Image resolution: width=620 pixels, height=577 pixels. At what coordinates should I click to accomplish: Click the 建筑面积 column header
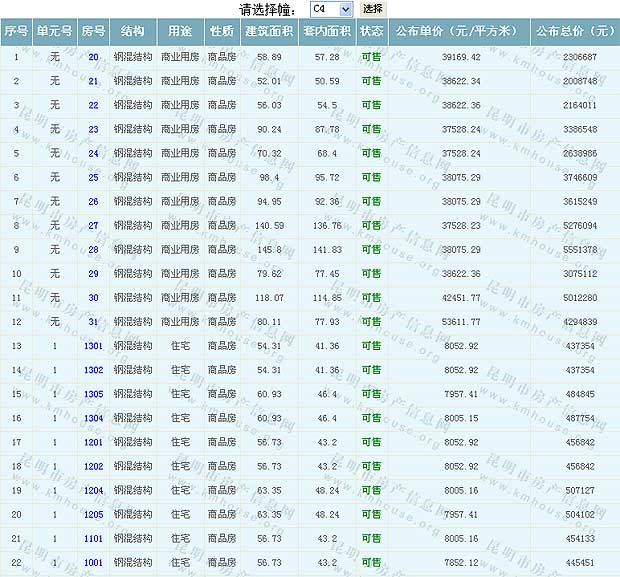pos(269,31)
